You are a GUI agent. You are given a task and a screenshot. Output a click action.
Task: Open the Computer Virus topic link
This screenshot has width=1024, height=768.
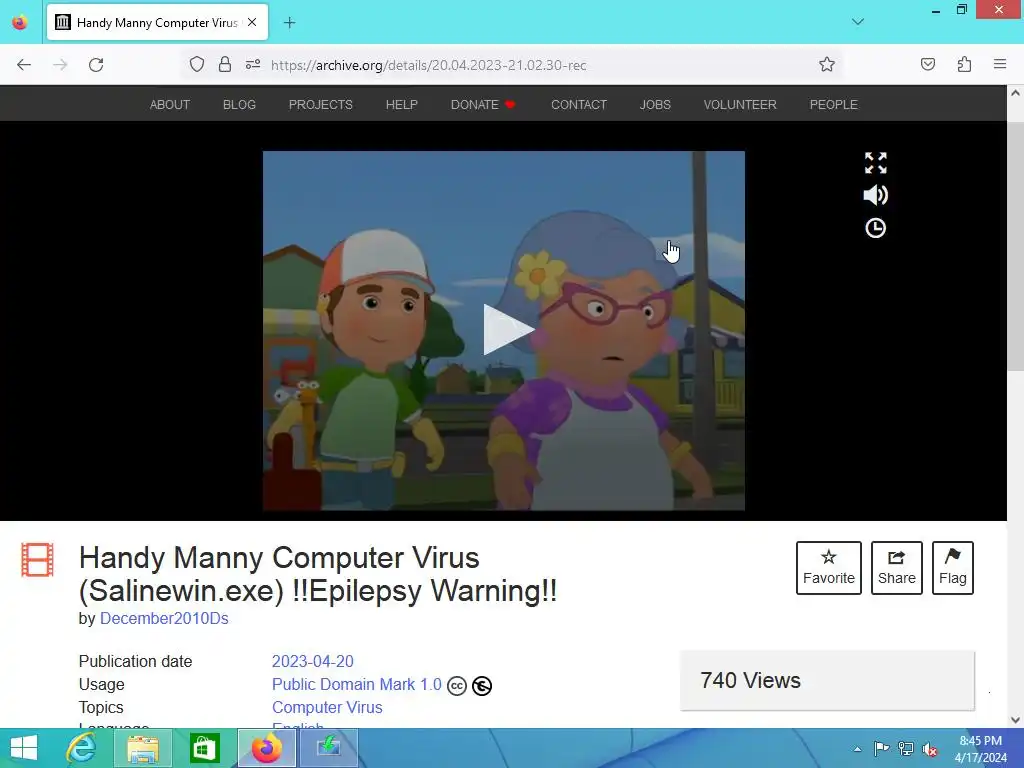point(327,707)
